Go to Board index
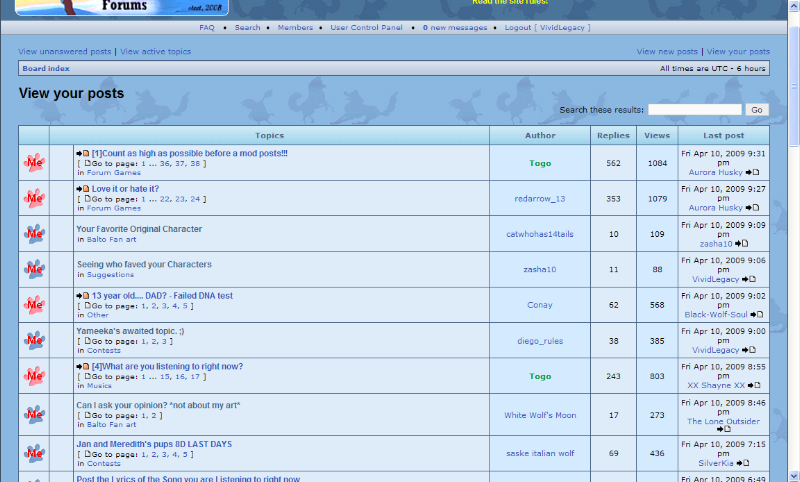The image size is (800, 482). (x=46, y=68)
